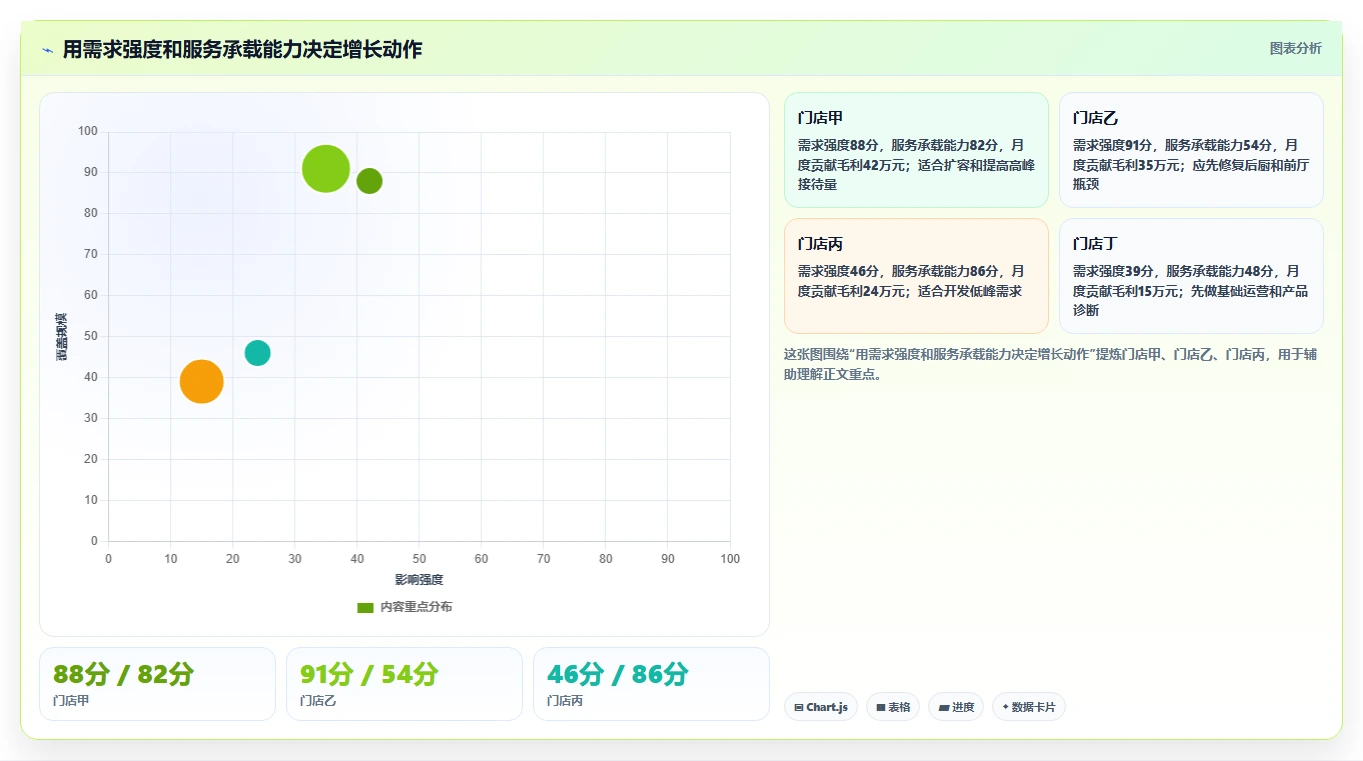Click the lightning icon beside the title
Viewport: 1363px width, 761px height.
pyautogui.click(x=47, y=50)
